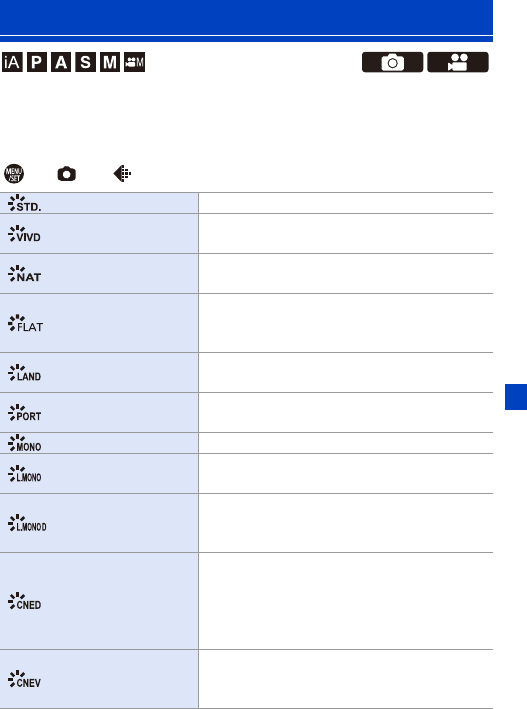Click the image quality arrow icon
Viewport: 527px width, 709px height.
pyautogui.click(x=122, y=174)
